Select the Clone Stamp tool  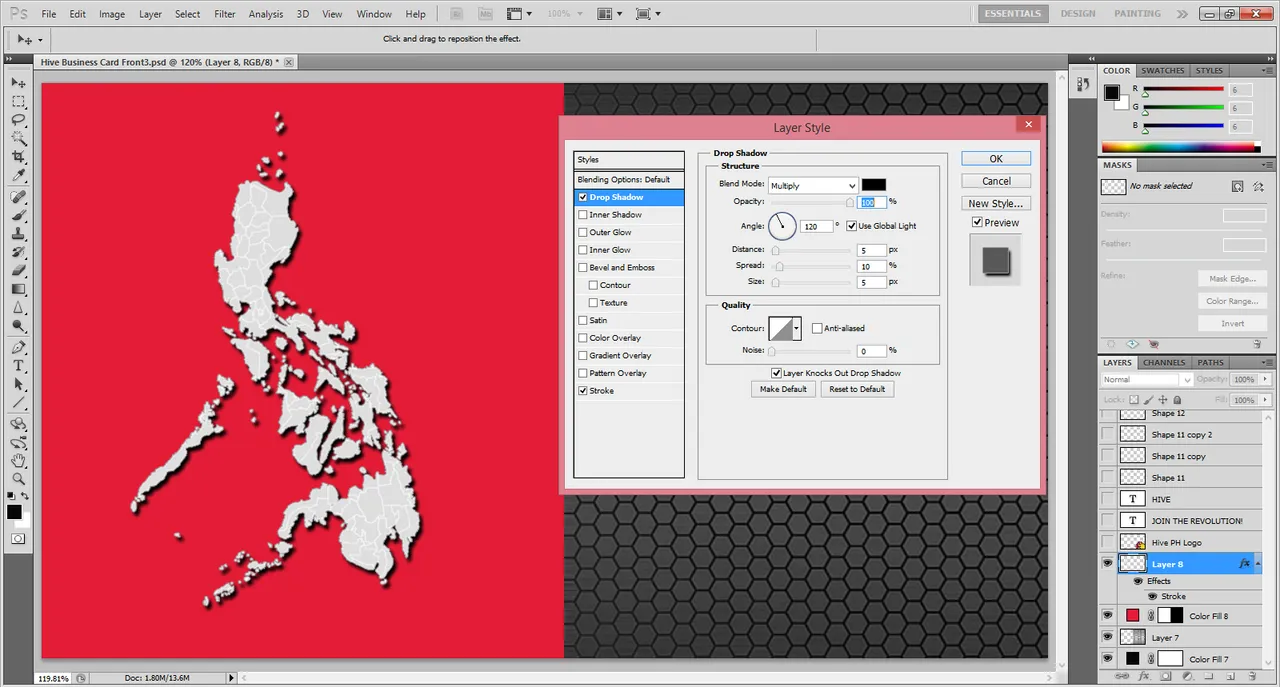(x=18, y=233)
